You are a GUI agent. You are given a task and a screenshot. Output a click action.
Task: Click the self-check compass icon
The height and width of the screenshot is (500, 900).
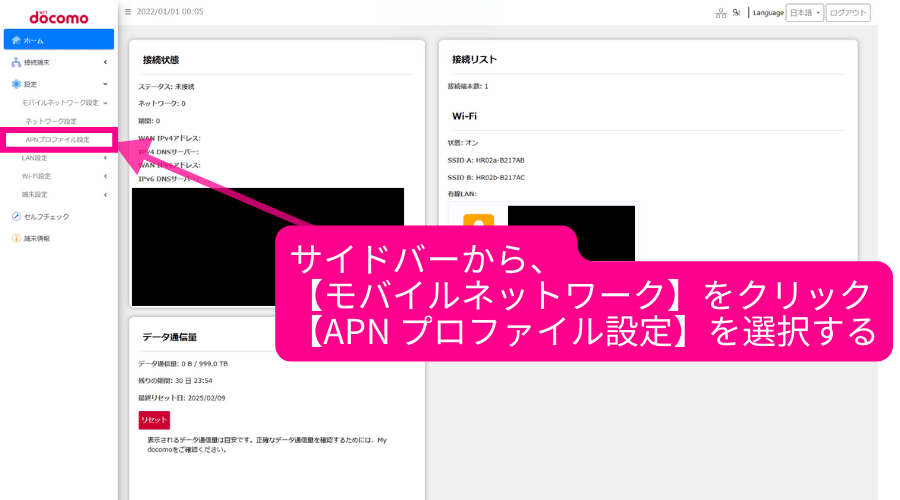pyautogui.click(x=16, y=216)
